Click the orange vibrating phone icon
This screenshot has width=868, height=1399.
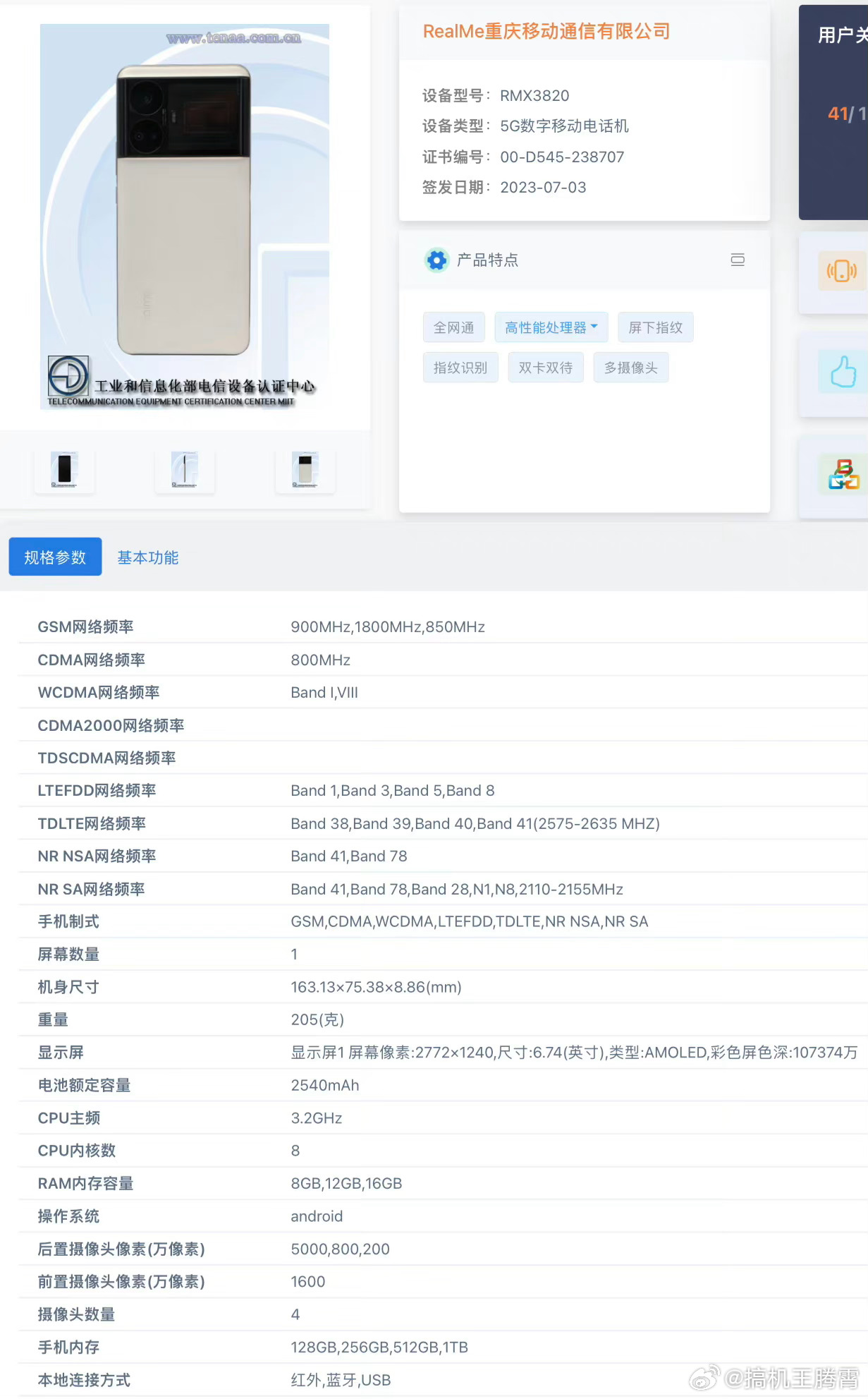841,271
